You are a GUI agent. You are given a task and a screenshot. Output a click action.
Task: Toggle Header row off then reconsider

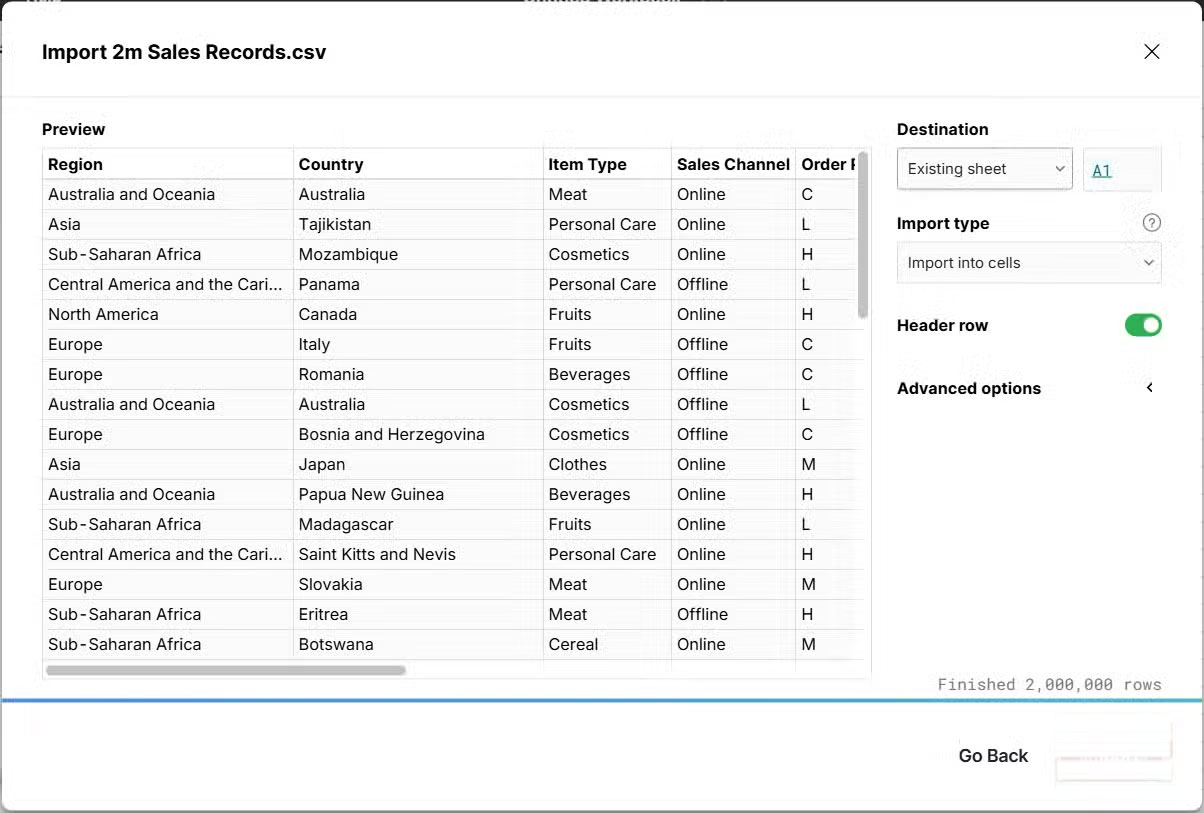[1143, 325]
